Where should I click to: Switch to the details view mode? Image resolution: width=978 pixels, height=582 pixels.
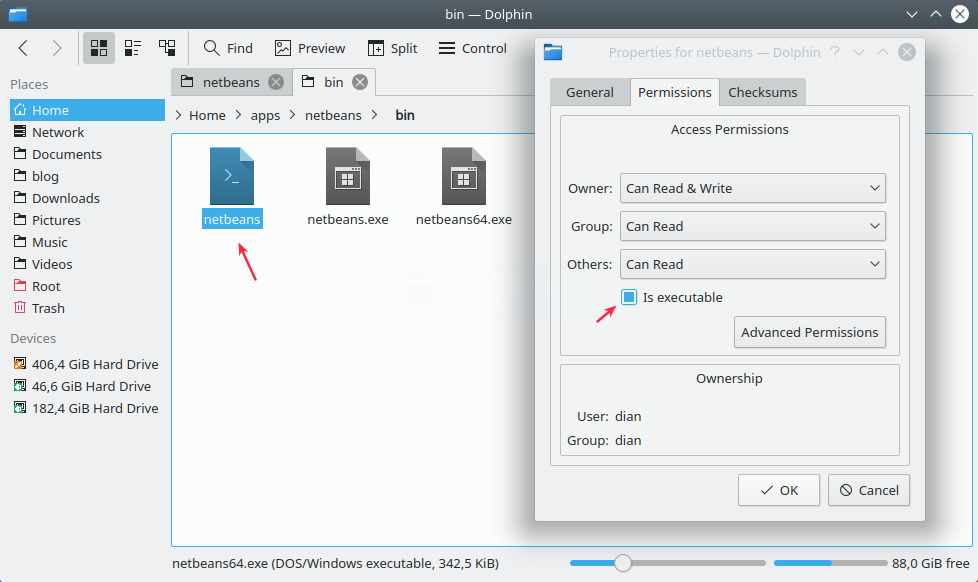(x=167, y=47)
